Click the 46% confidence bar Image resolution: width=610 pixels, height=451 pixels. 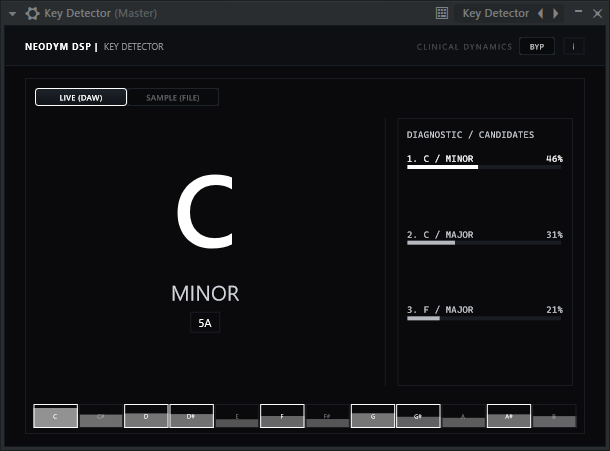point(484,167)
